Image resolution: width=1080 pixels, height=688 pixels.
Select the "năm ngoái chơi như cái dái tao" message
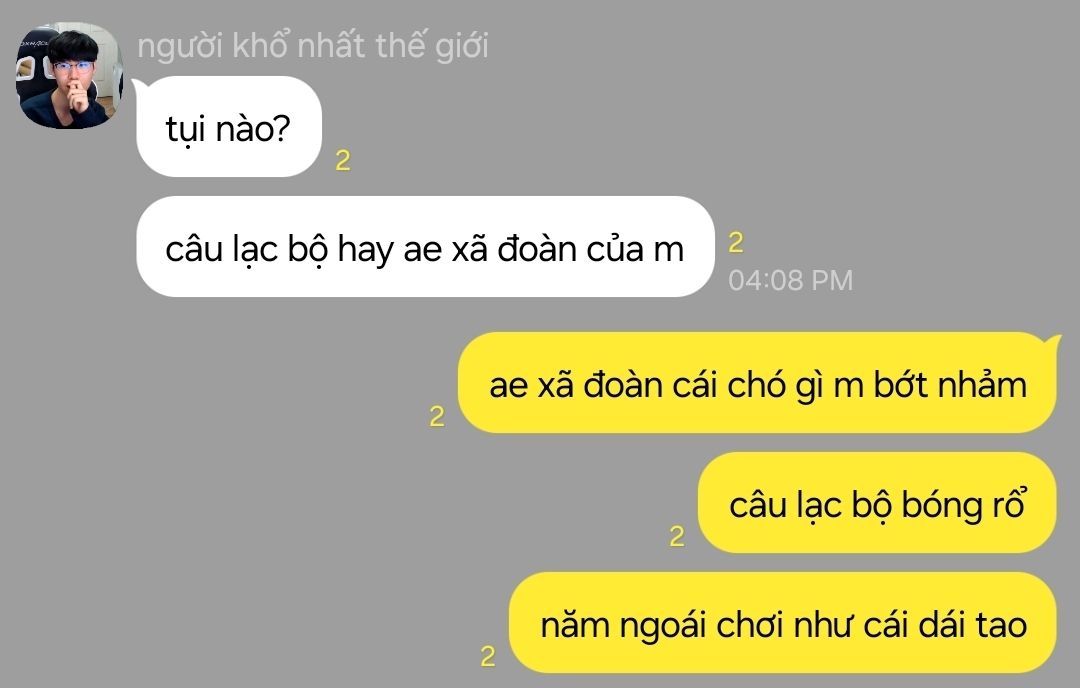point(782,623)
